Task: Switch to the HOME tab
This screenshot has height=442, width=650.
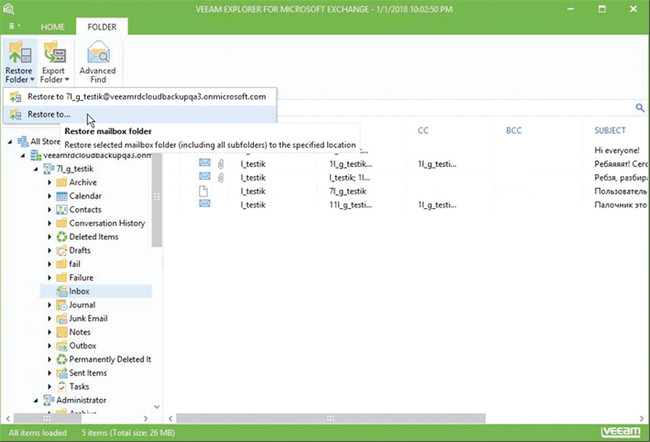Action: tap(52, 27)
